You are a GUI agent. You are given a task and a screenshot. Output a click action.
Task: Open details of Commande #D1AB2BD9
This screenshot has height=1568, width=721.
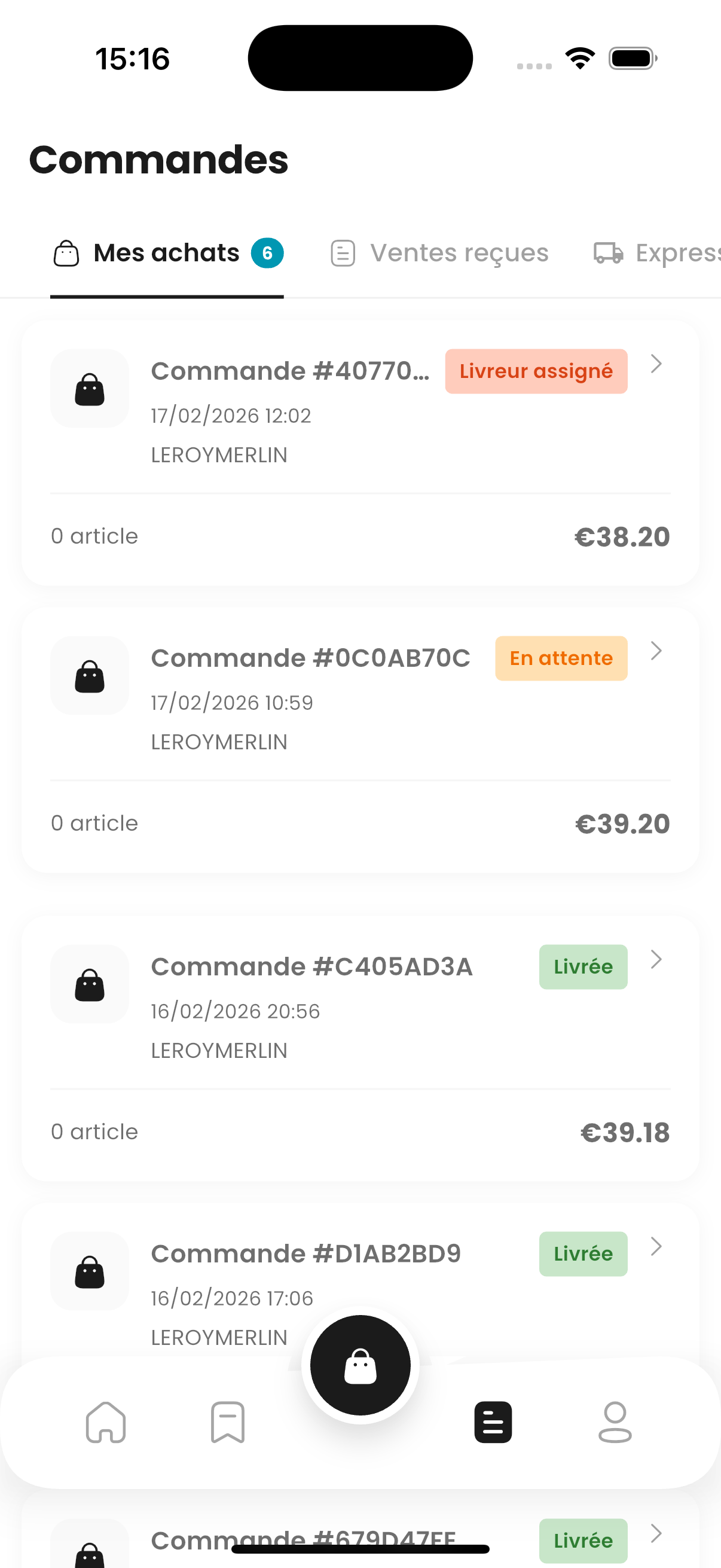tap(656, 1246)
